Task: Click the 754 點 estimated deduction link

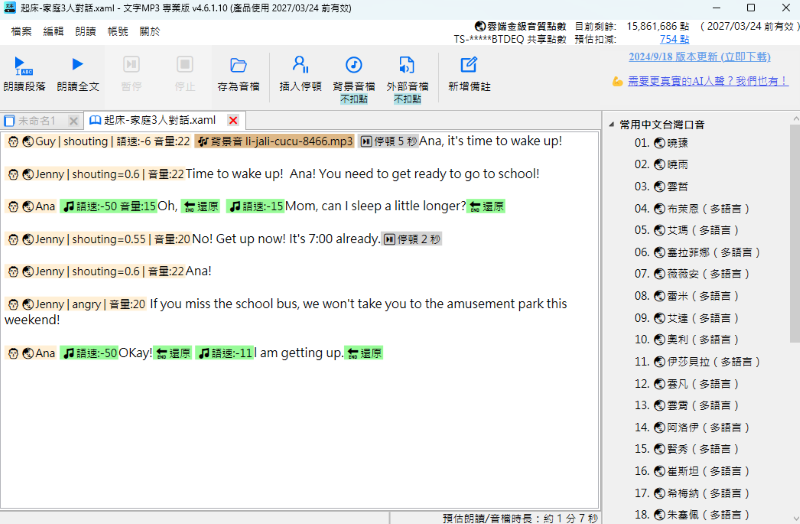Action: [674, 39]
